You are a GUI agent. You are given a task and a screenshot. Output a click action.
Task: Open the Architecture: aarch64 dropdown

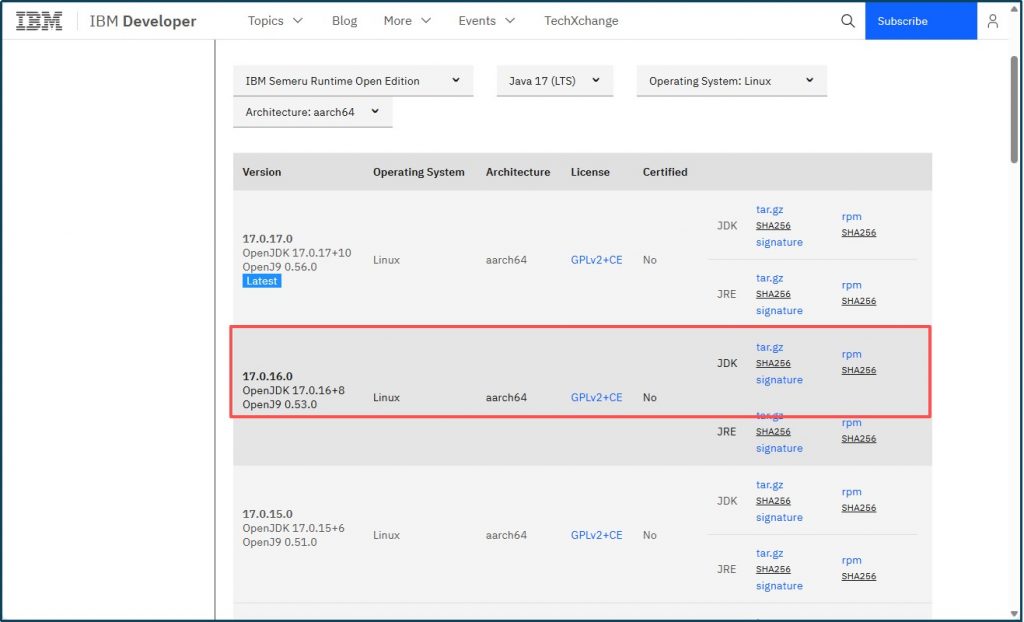(312, 112)
